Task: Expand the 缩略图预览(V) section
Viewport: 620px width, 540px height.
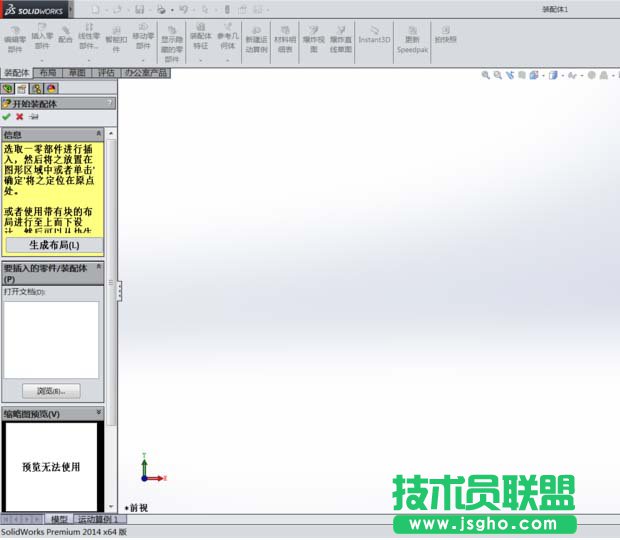Action: [x=98, y=412]
